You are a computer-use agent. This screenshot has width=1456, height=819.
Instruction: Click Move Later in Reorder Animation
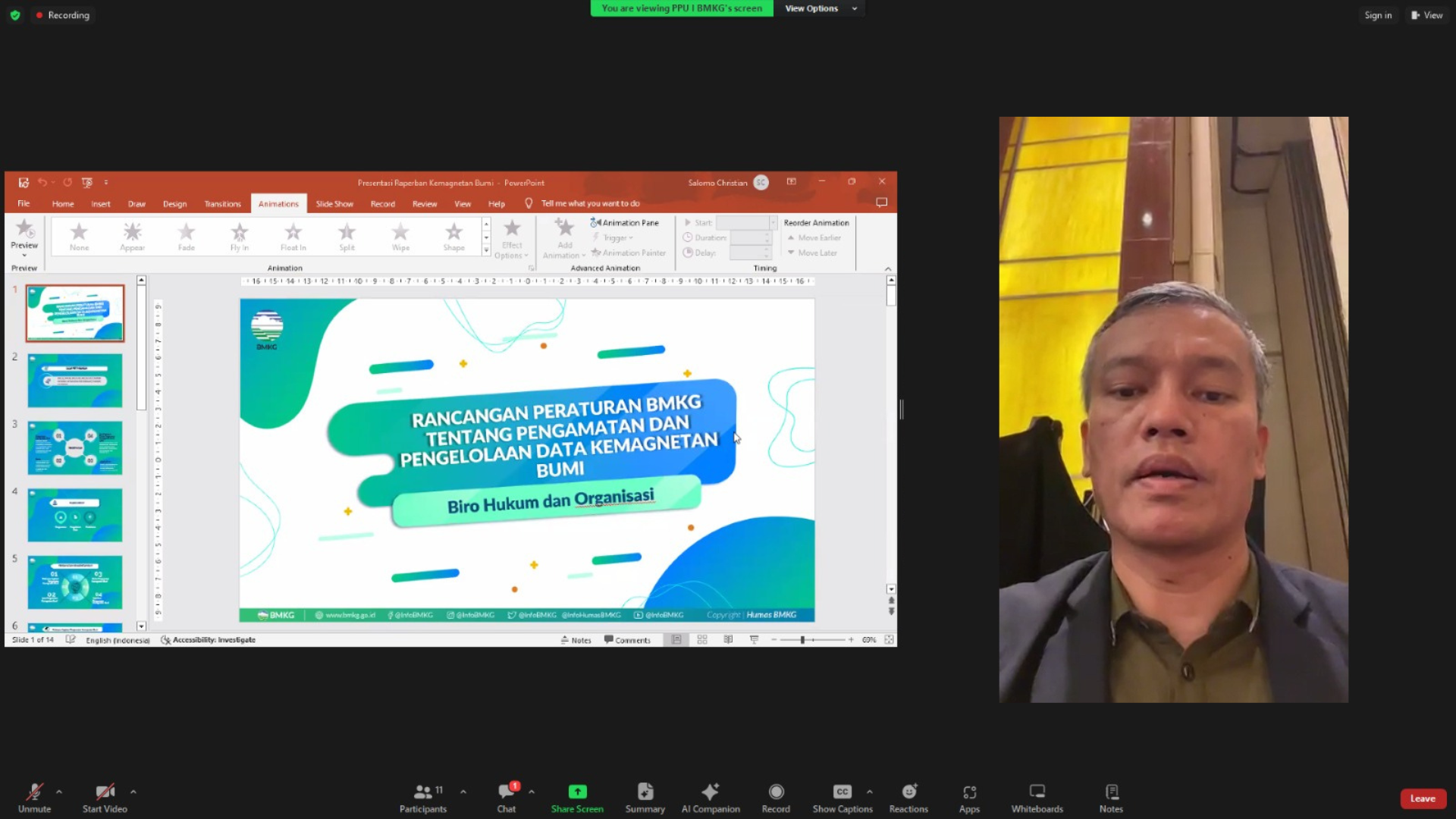point(812,253)
